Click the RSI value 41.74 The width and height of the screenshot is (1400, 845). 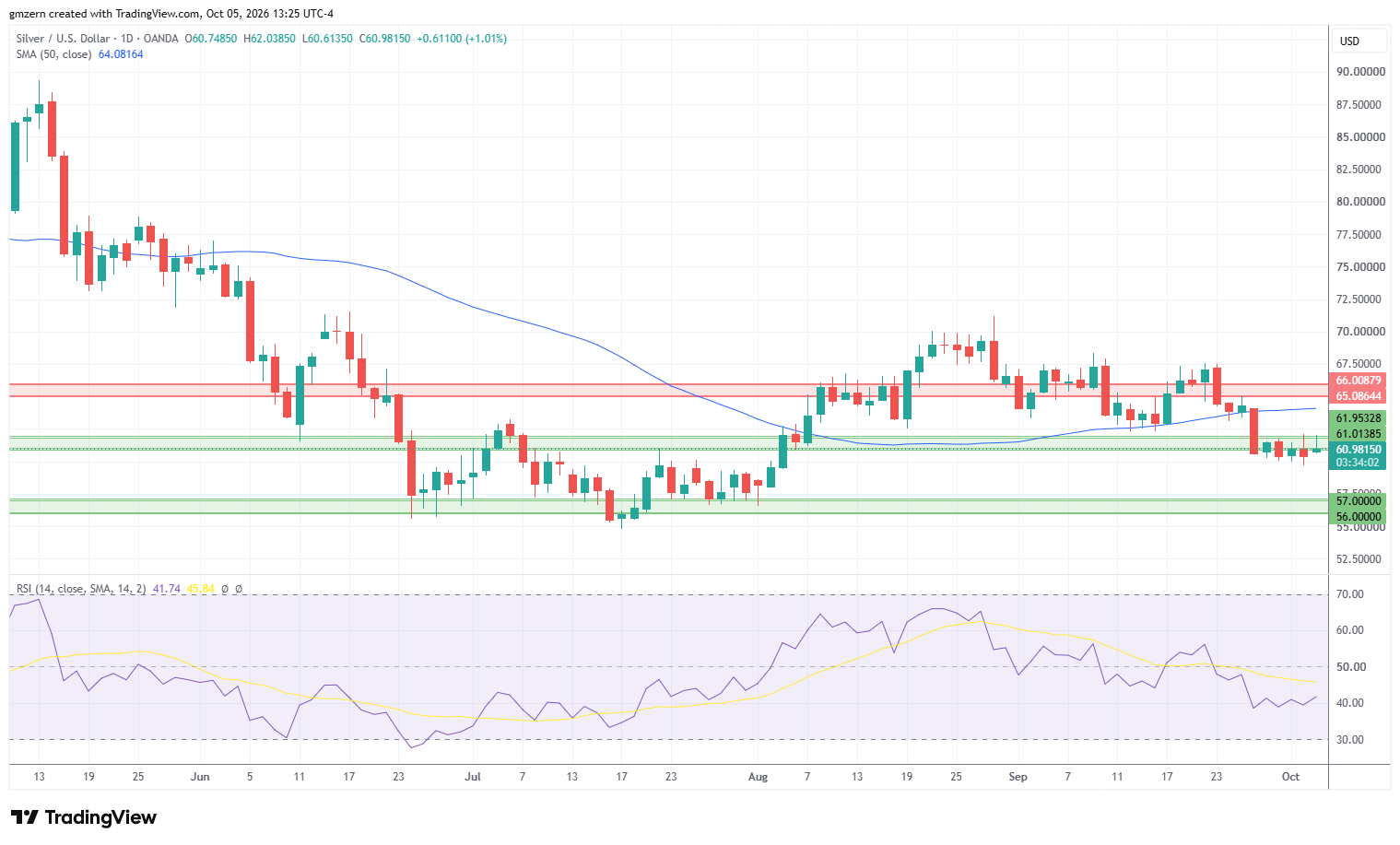coord(167,589)
